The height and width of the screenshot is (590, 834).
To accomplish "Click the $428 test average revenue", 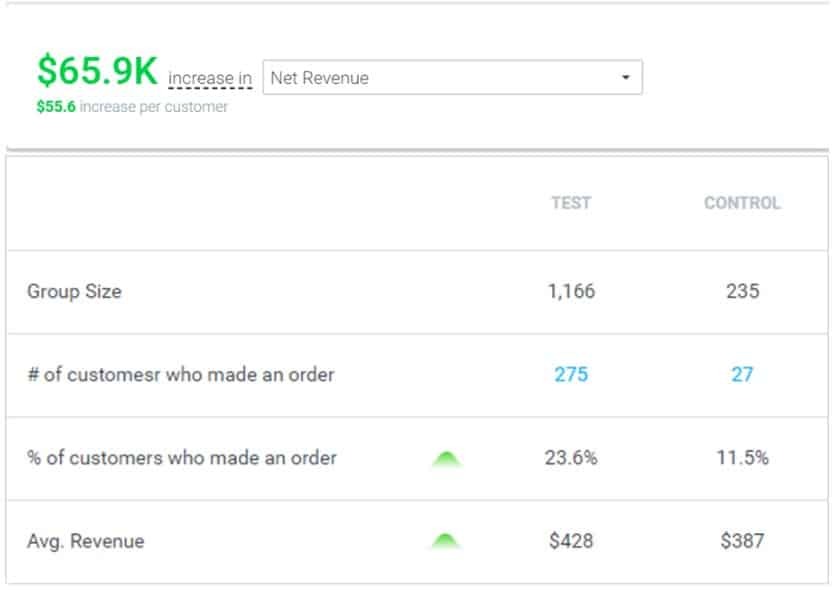I will [x=571, y=541].
